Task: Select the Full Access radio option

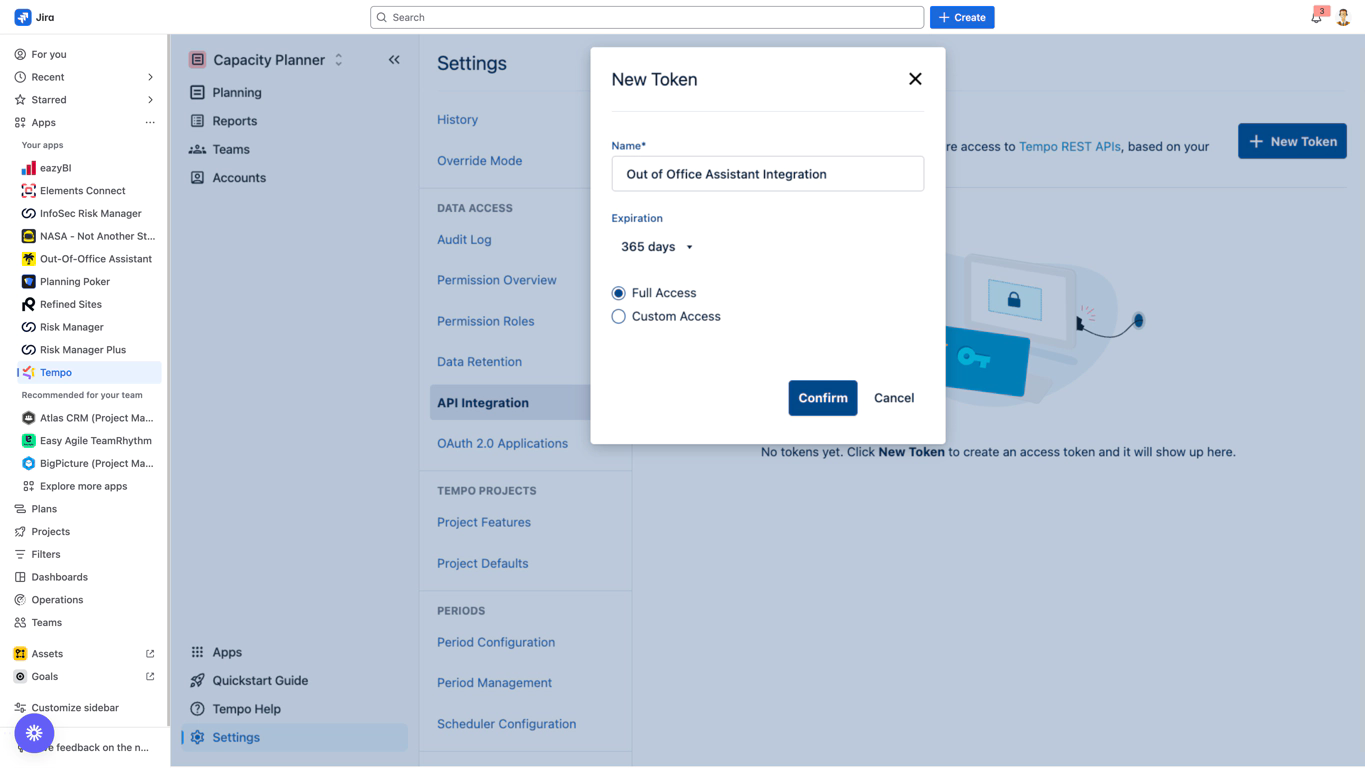Action: 619,293
